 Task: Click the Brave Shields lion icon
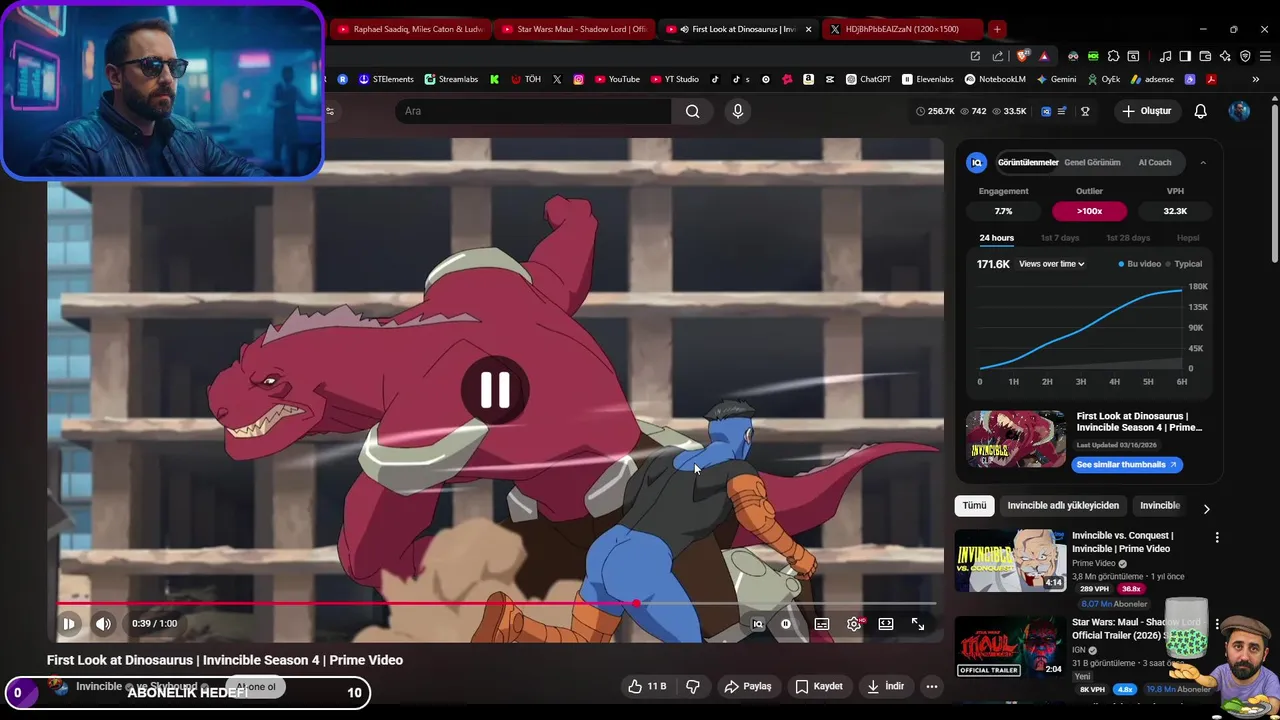coord(1021,56)
